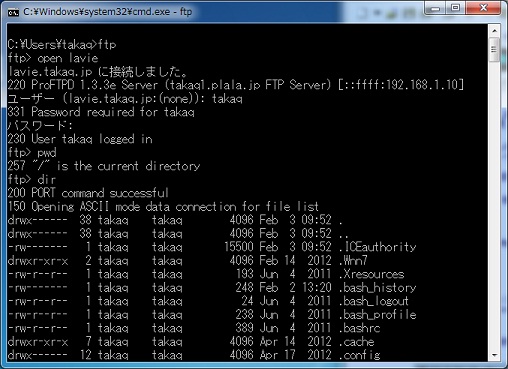The width and height of the screenshot is (508, 369).
Task: Minimize the cmd.exe ftp window
Action: (x=435, y=8)
